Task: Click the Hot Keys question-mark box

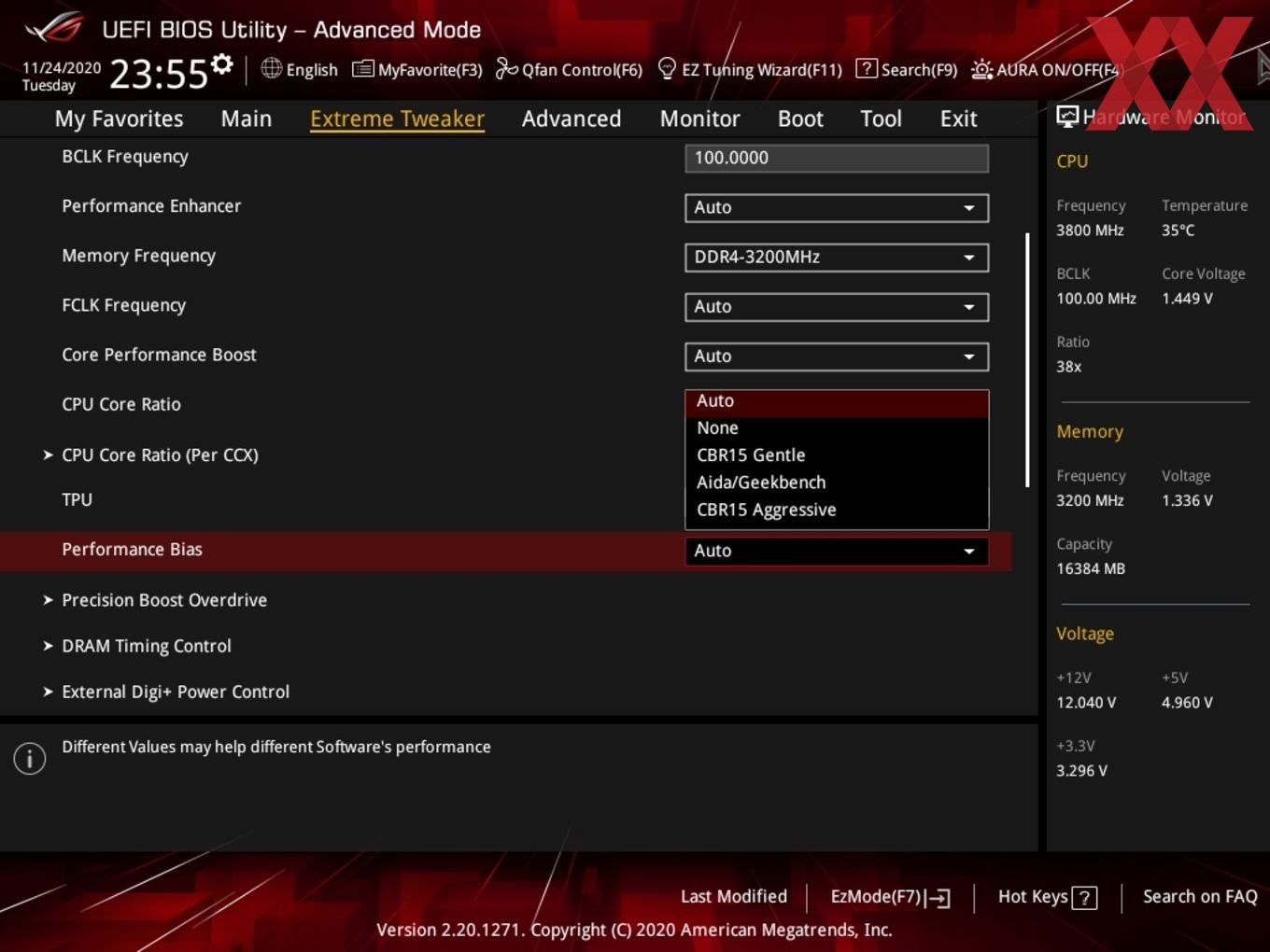Action: click(1084, 898)
